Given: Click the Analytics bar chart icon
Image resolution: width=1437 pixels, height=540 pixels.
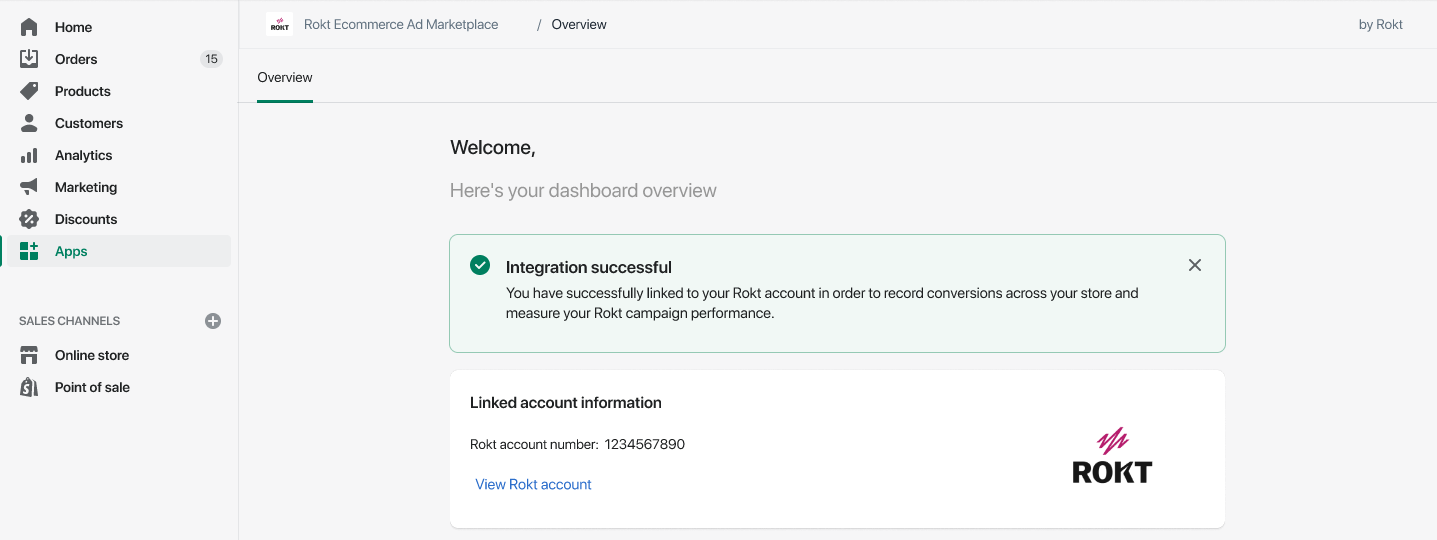Looking at the screenshot, I should tap(29, 155).
